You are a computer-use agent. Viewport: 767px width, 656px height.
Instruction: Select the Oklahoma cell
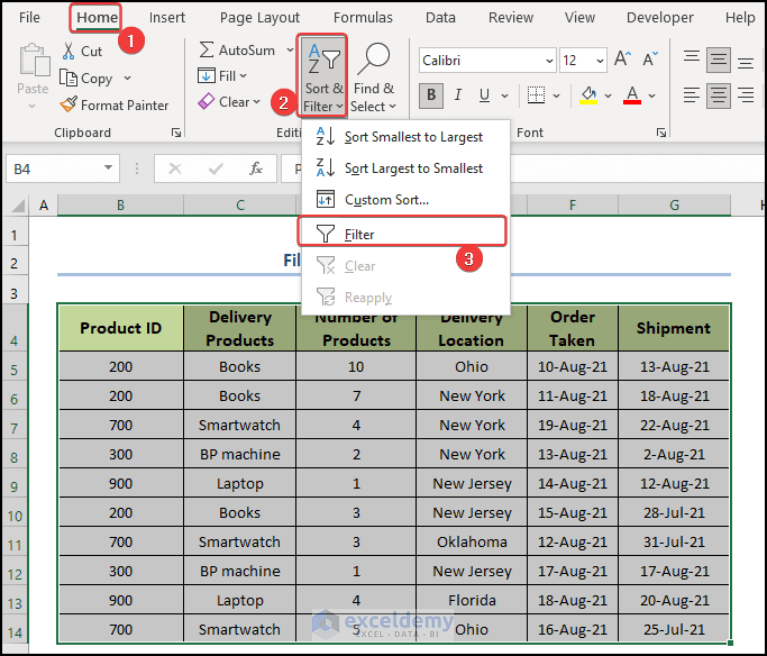tap(472, 542)
